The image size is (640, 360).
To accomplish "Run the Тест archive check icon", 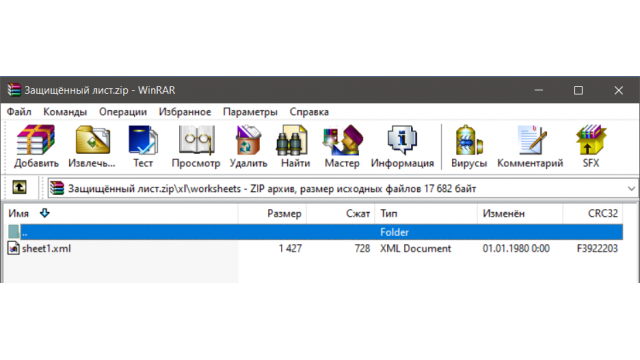I will [143, 140].
